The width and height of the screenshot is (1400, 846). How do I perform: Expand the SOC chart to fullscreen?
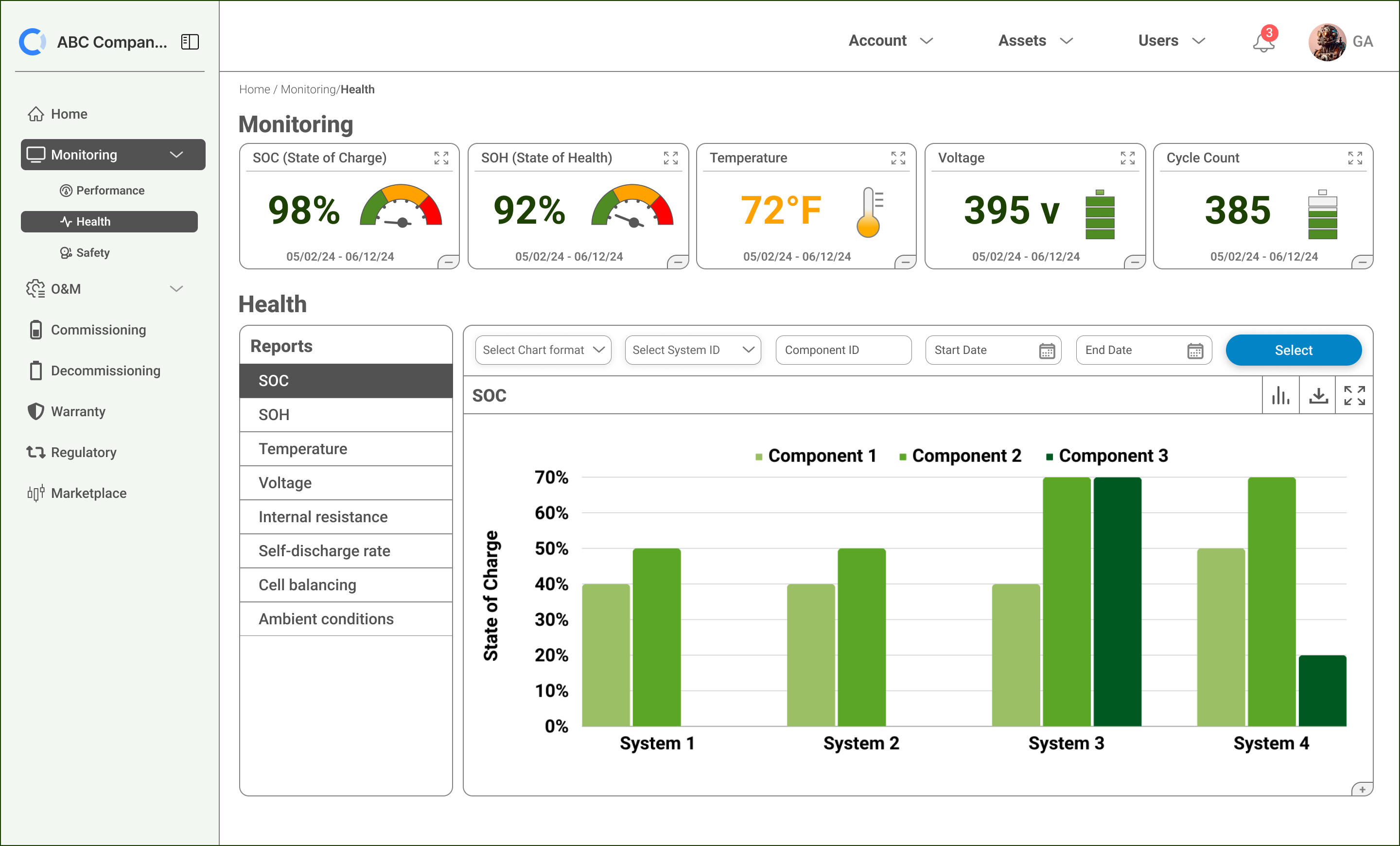tap(1354, 395)
